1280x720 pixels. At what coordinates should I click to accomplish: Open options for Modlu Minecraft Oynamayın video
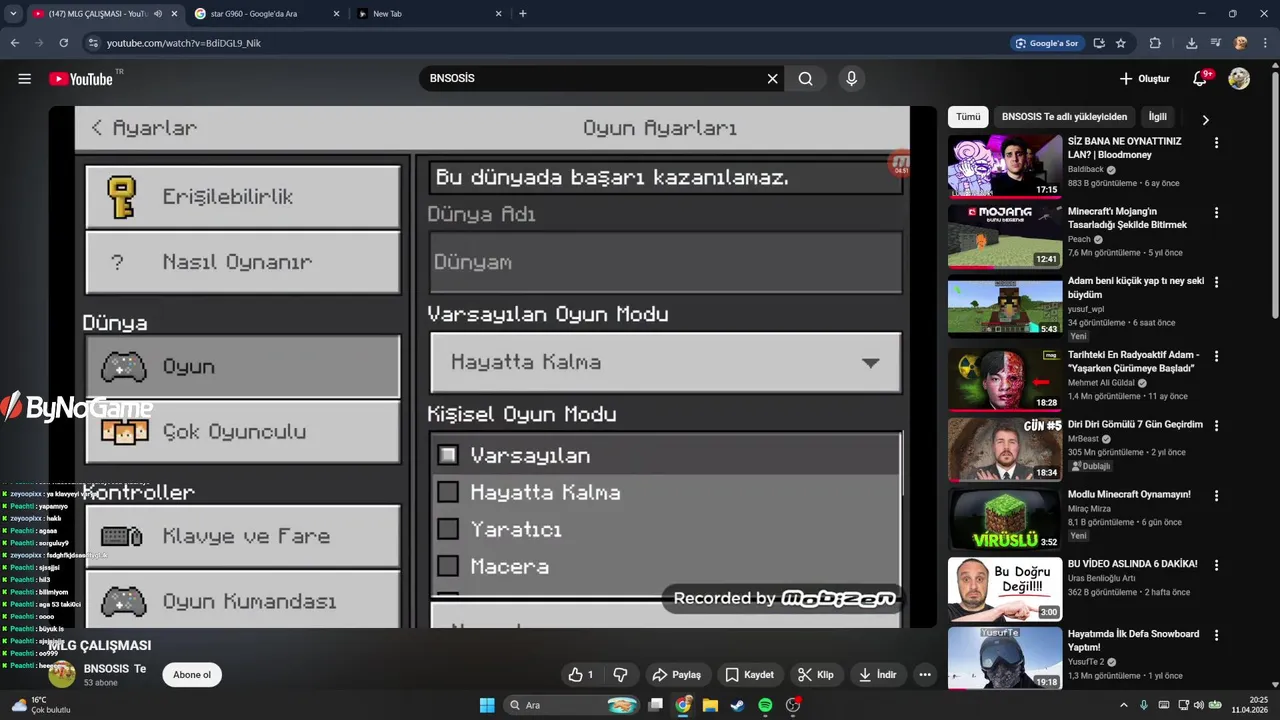click(1216, 496)
